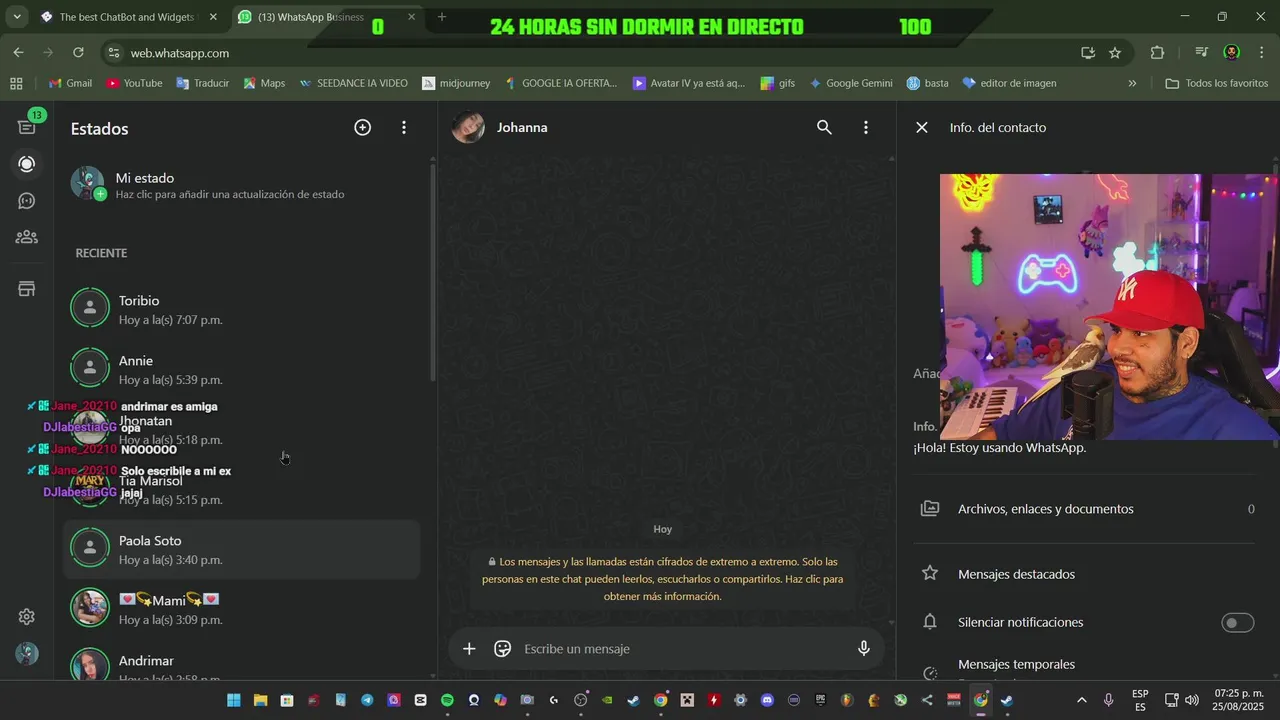The image size is (1280, 720).
Task: Click Mi estado to add status update
Action: coord(242,185)
